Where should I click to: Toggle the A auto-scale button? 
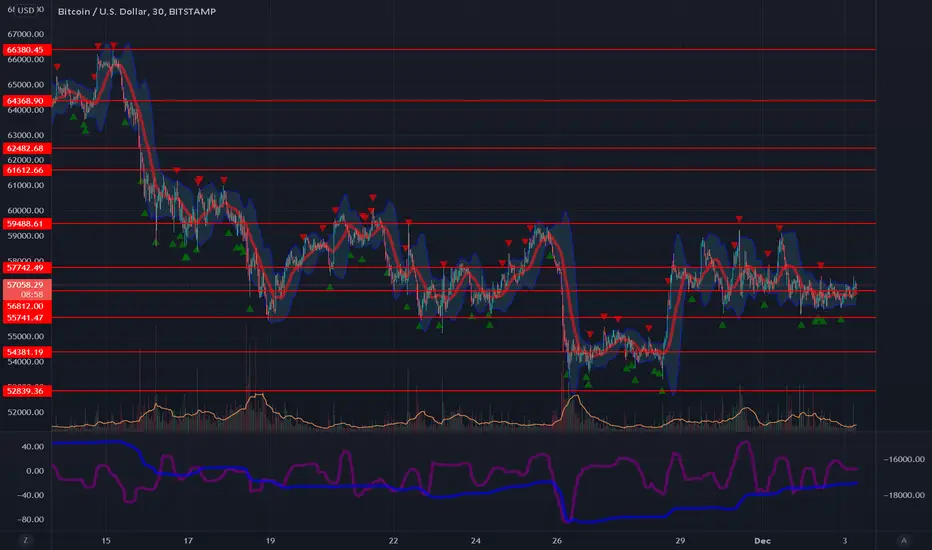(903, 540)
